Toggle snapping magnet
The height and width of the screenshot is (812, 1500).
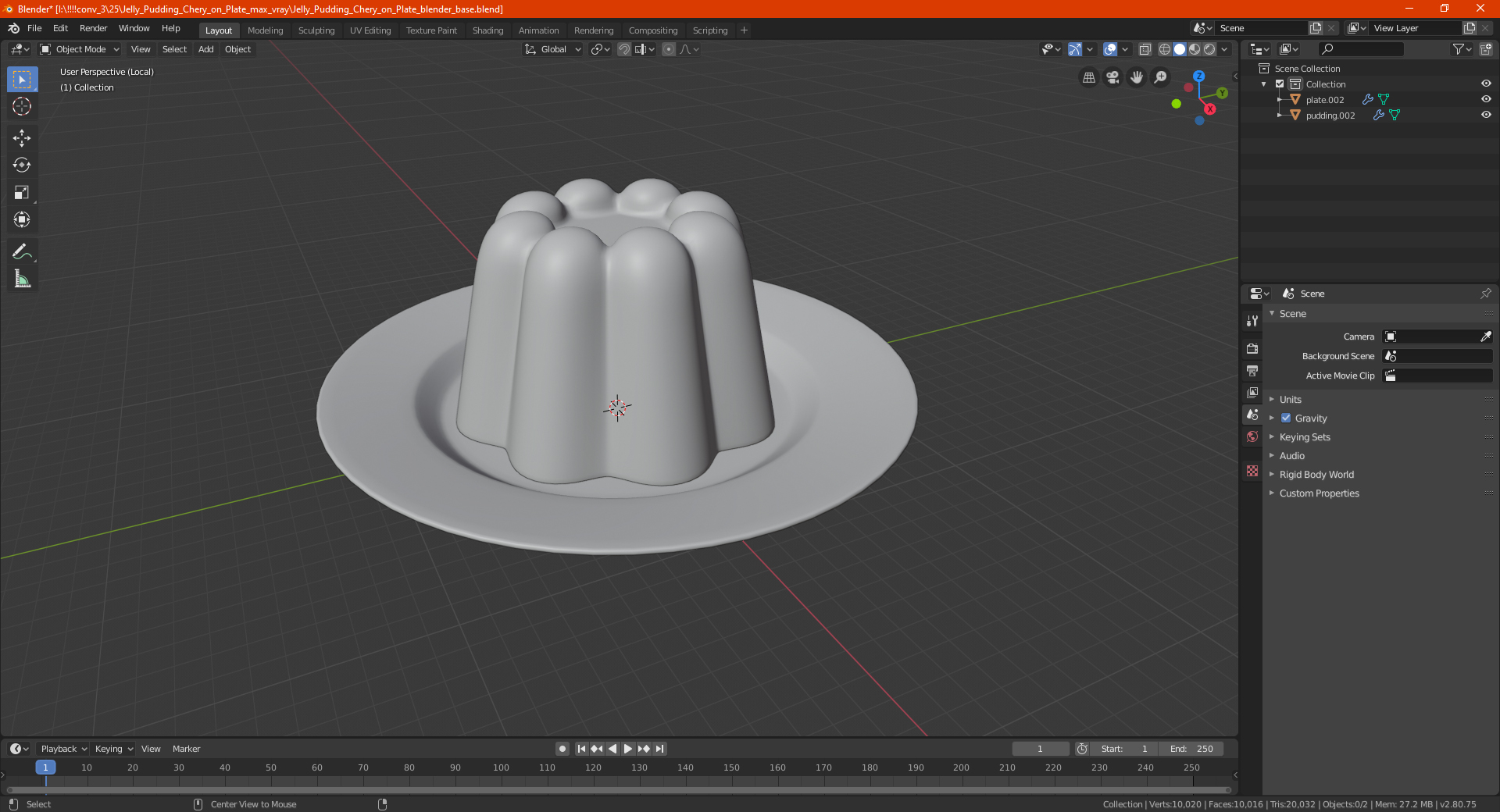[623, 49]
